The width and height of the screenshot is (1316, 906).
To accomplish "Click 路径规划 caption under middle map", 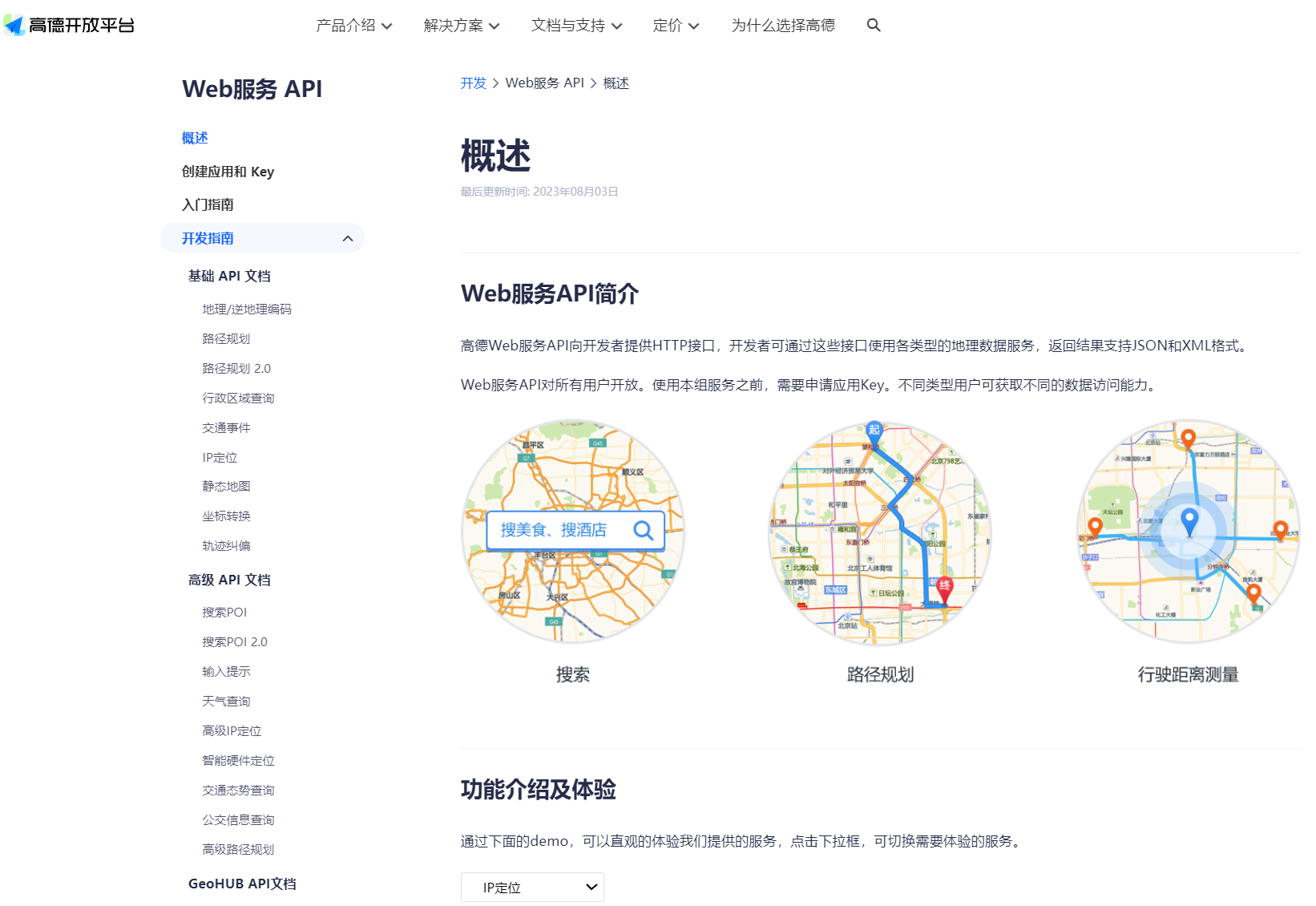I will [880, 675].
